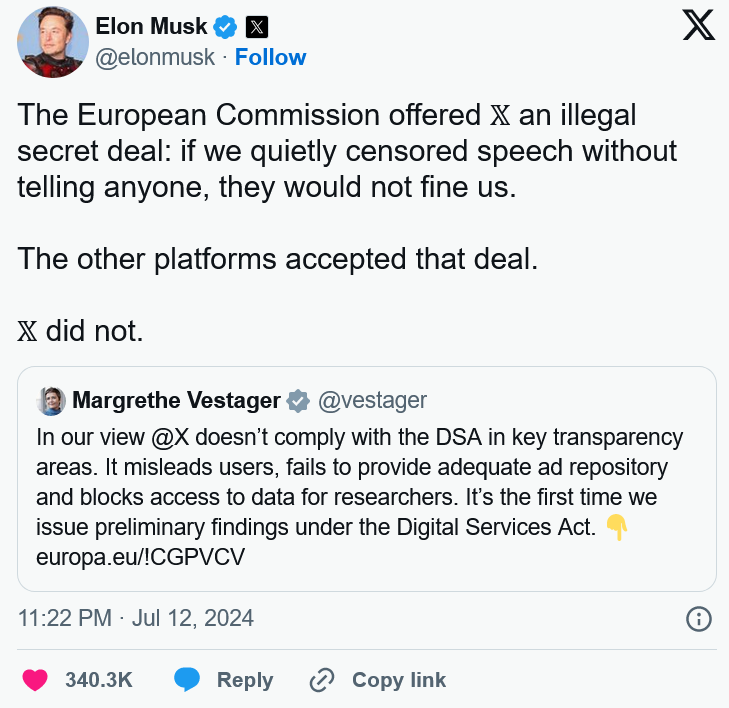Click the X logo in top right corner

click(698, 26)
